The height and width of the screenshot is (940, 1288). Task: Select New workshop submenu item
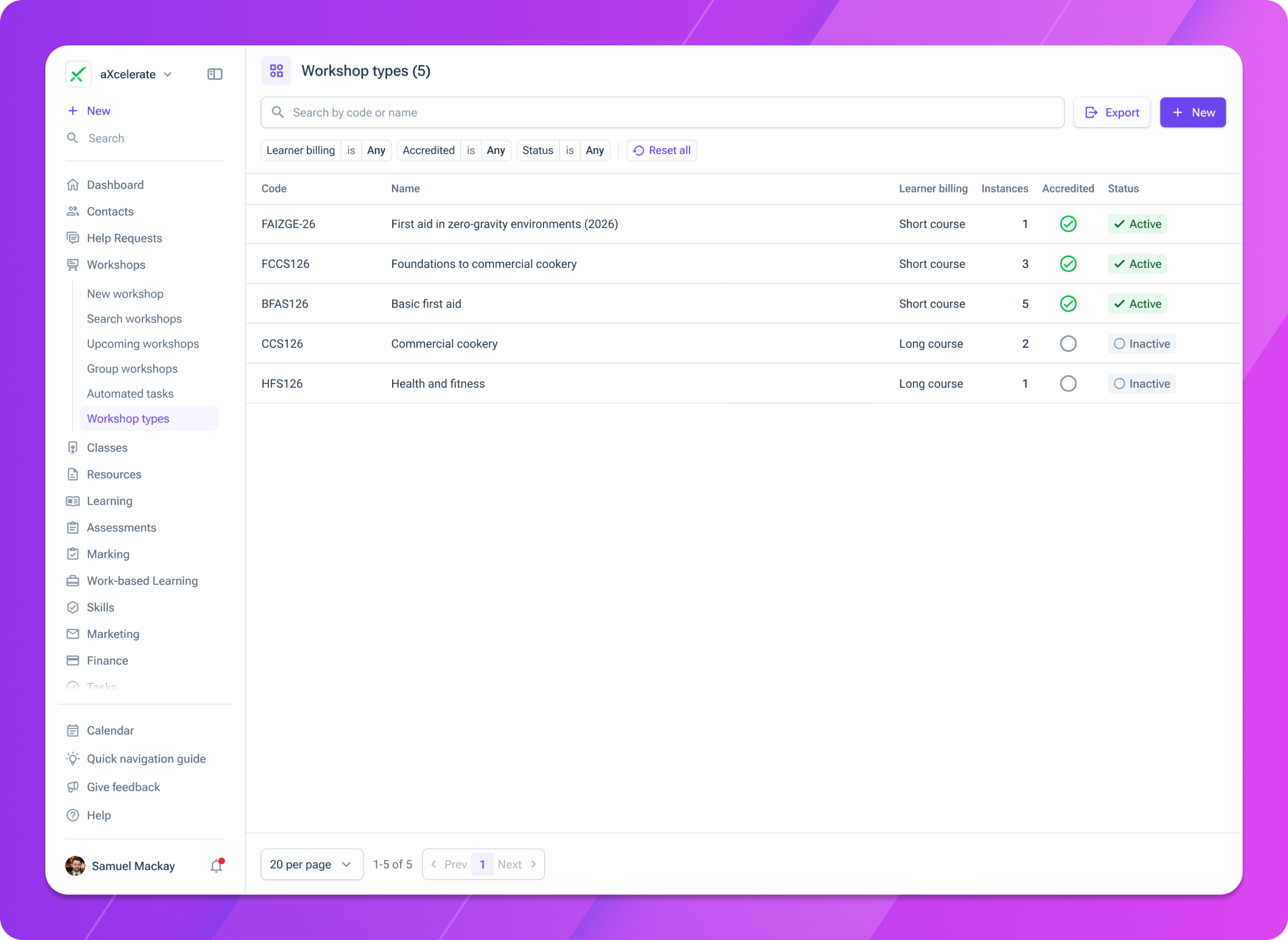click(125, 294)
